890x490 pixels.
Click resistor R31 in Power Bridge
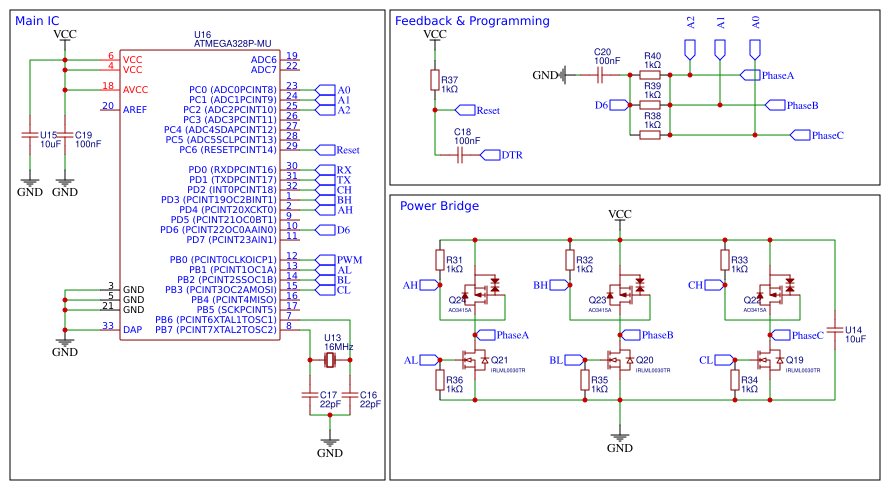(440, 260)
